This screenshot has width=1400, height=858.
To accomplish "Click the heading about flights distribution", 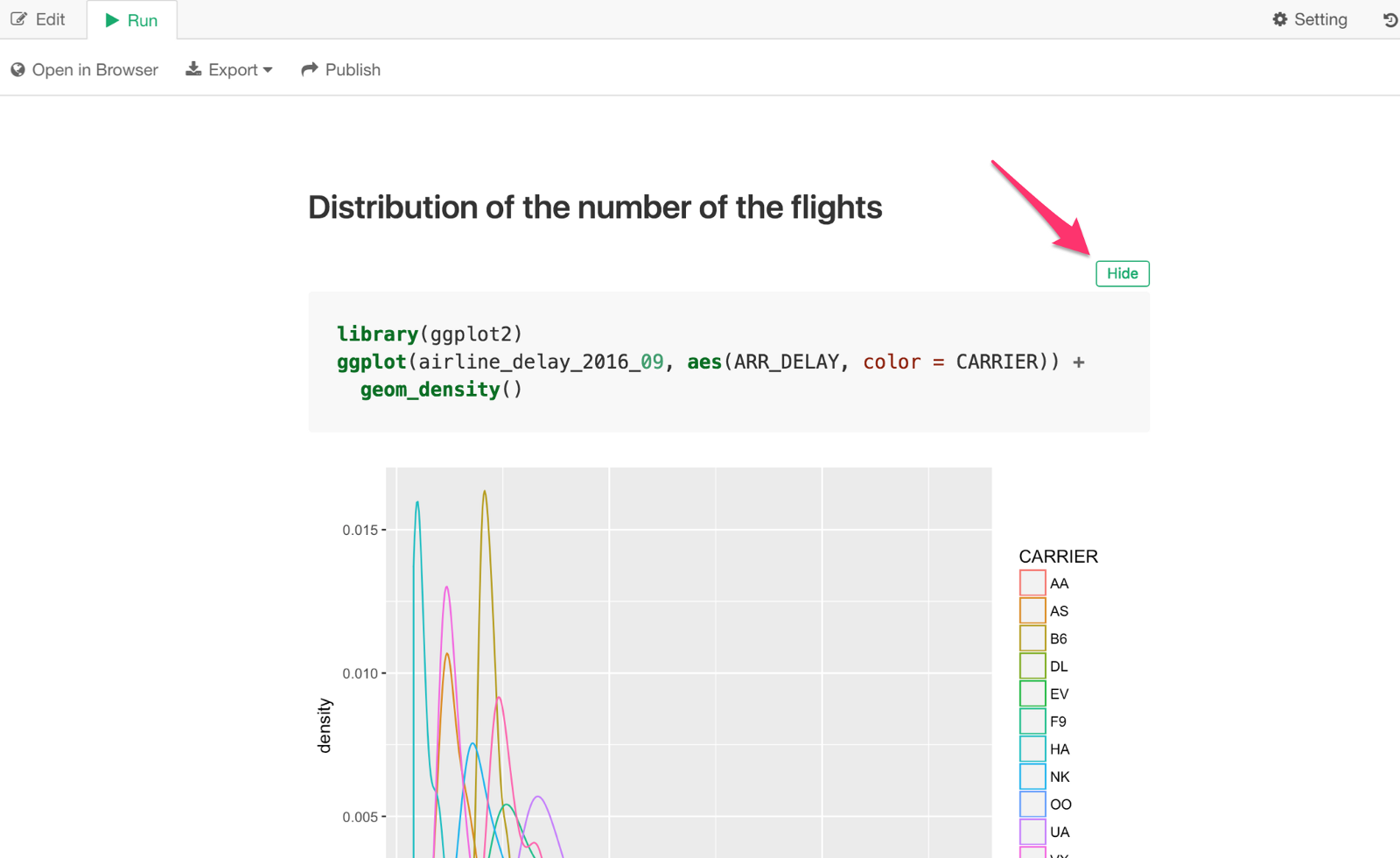I will [x=595, y=207].
